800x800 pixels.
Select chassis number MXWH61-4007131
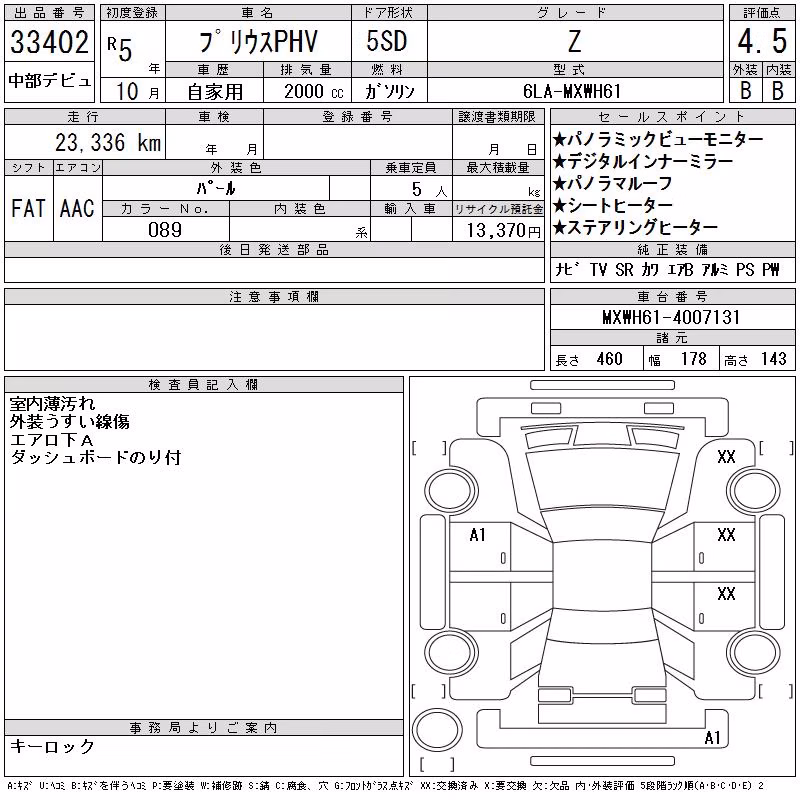[x=671, y=317]
